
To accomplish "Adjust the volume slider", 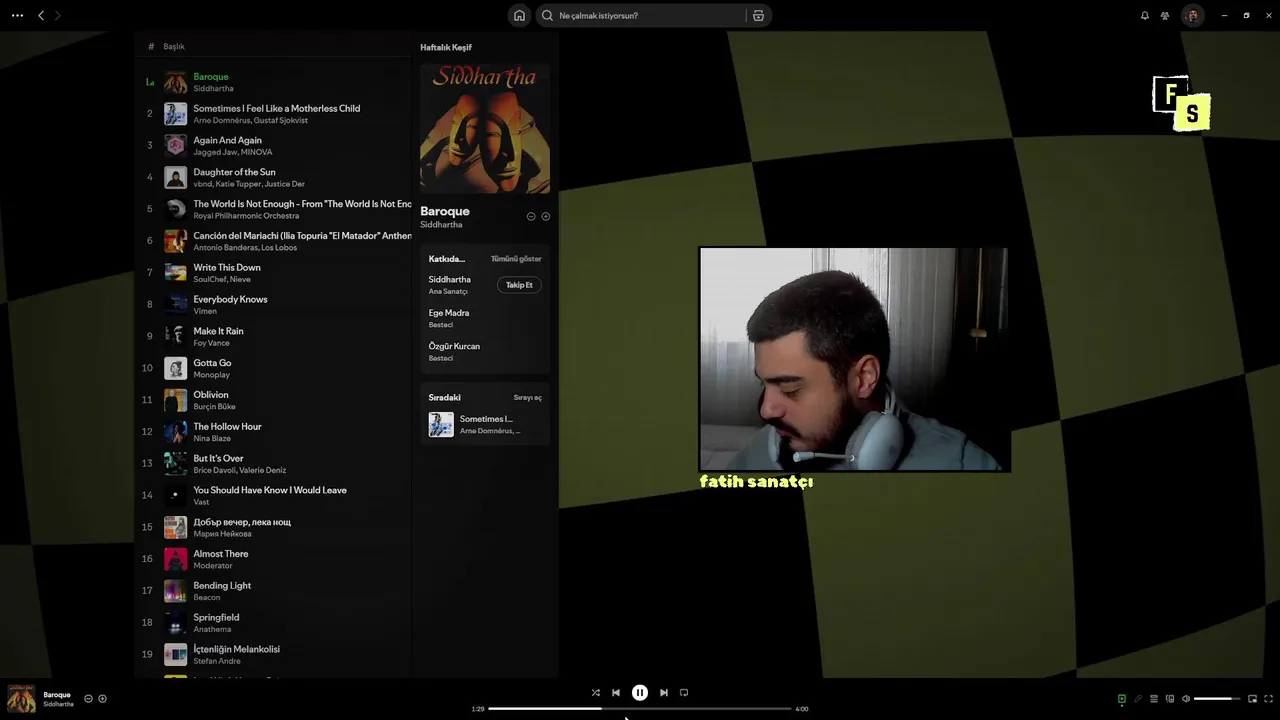I will coord(1217,699).
